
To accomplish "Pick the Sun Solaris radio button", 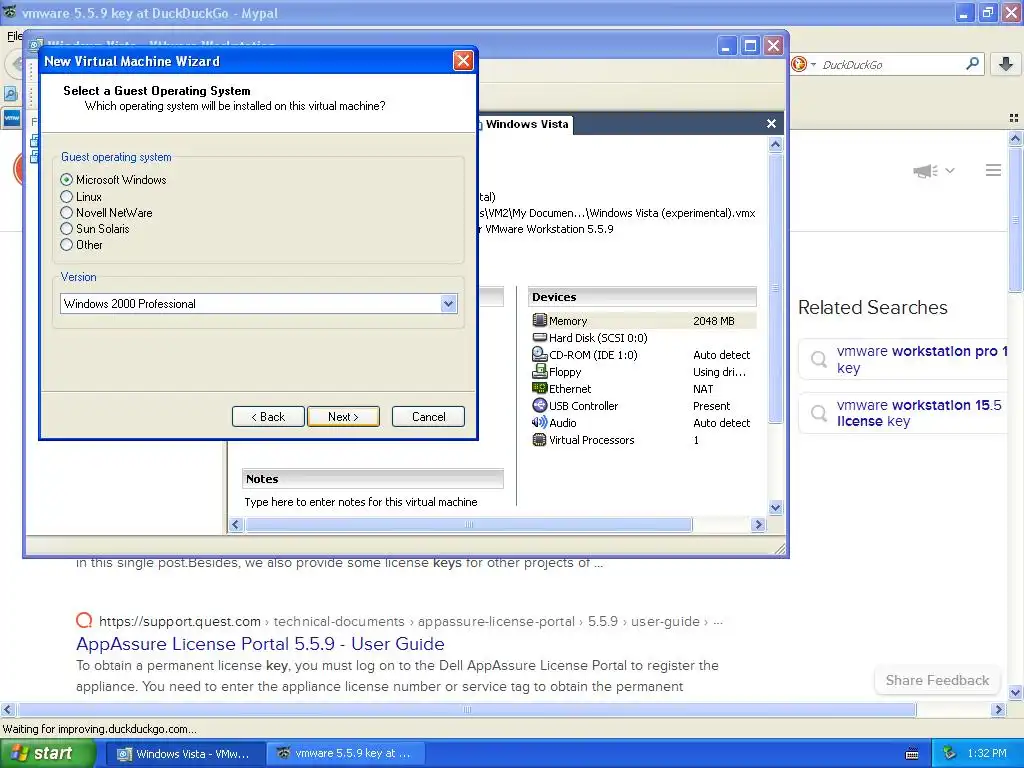I will pos(67,229).
